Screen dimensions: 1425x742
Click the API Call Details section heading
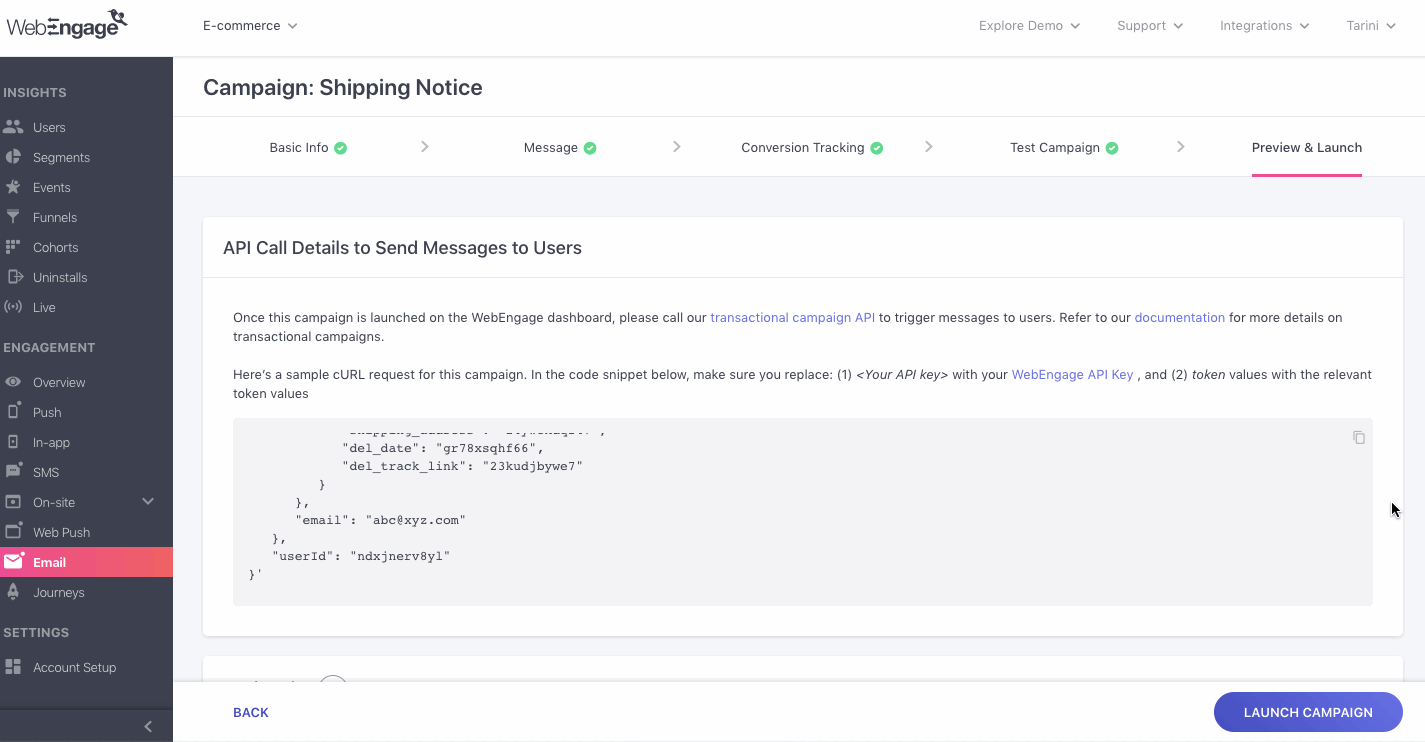[x=402, y=247]
